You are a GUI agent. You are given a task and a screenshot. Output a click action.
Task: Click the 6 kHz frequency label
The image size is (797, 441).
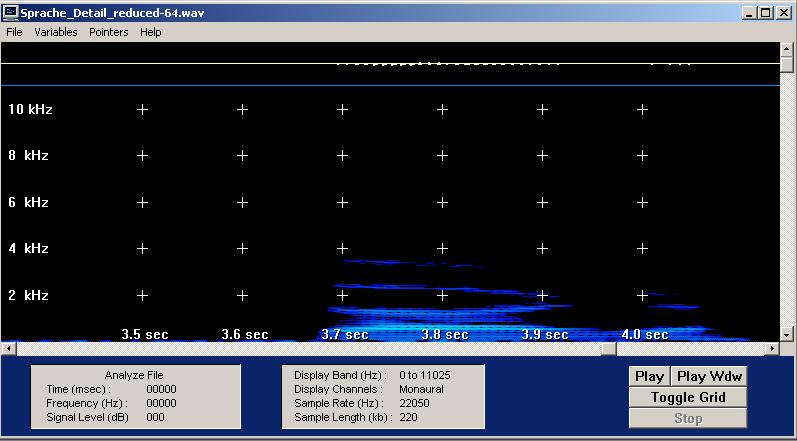pyautogui.click(x=28, y=202)
